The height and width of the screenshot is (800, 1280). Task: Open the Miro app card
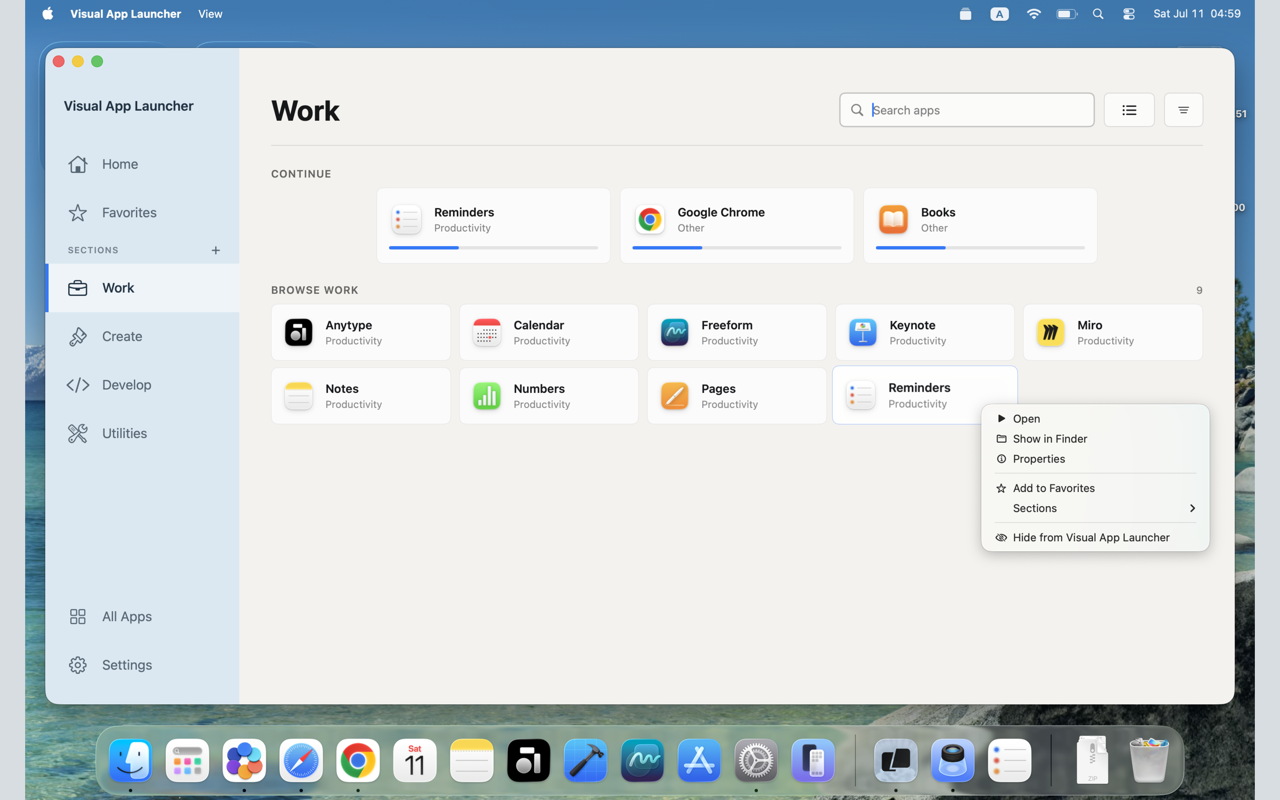pos(1113,332)
